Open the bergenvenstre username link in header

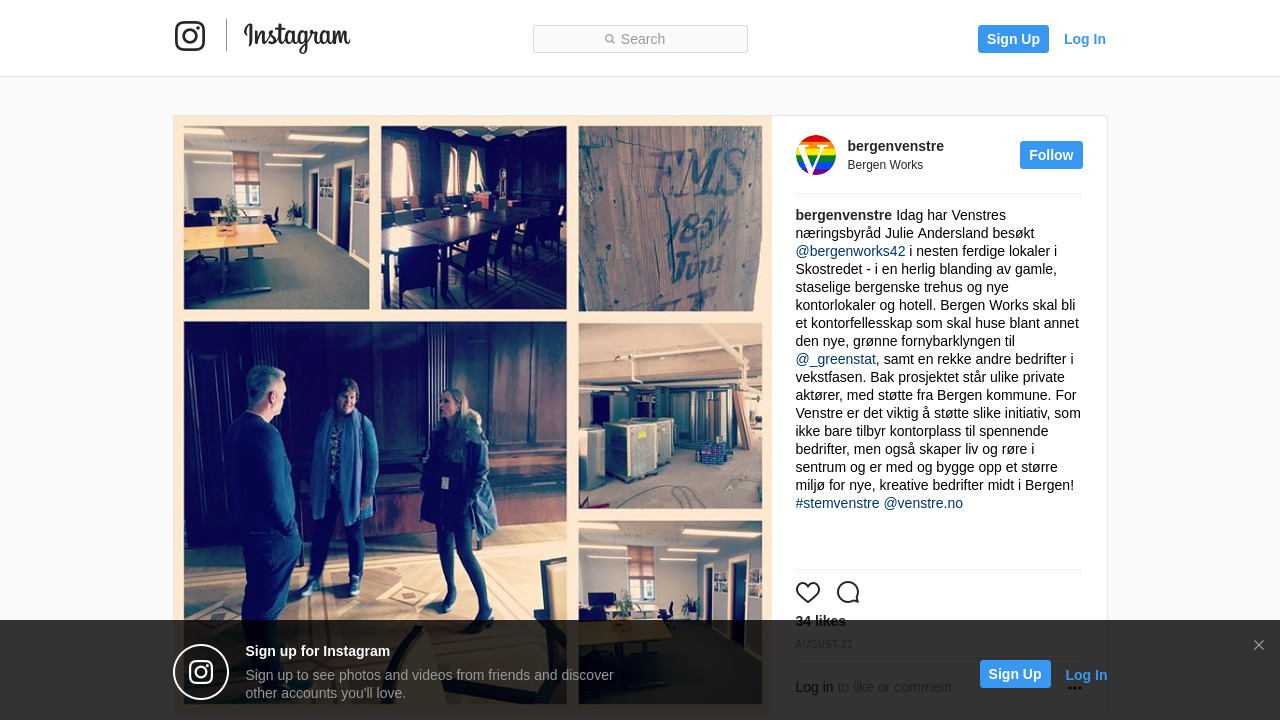pyautogui.click(x=896, y=146)
